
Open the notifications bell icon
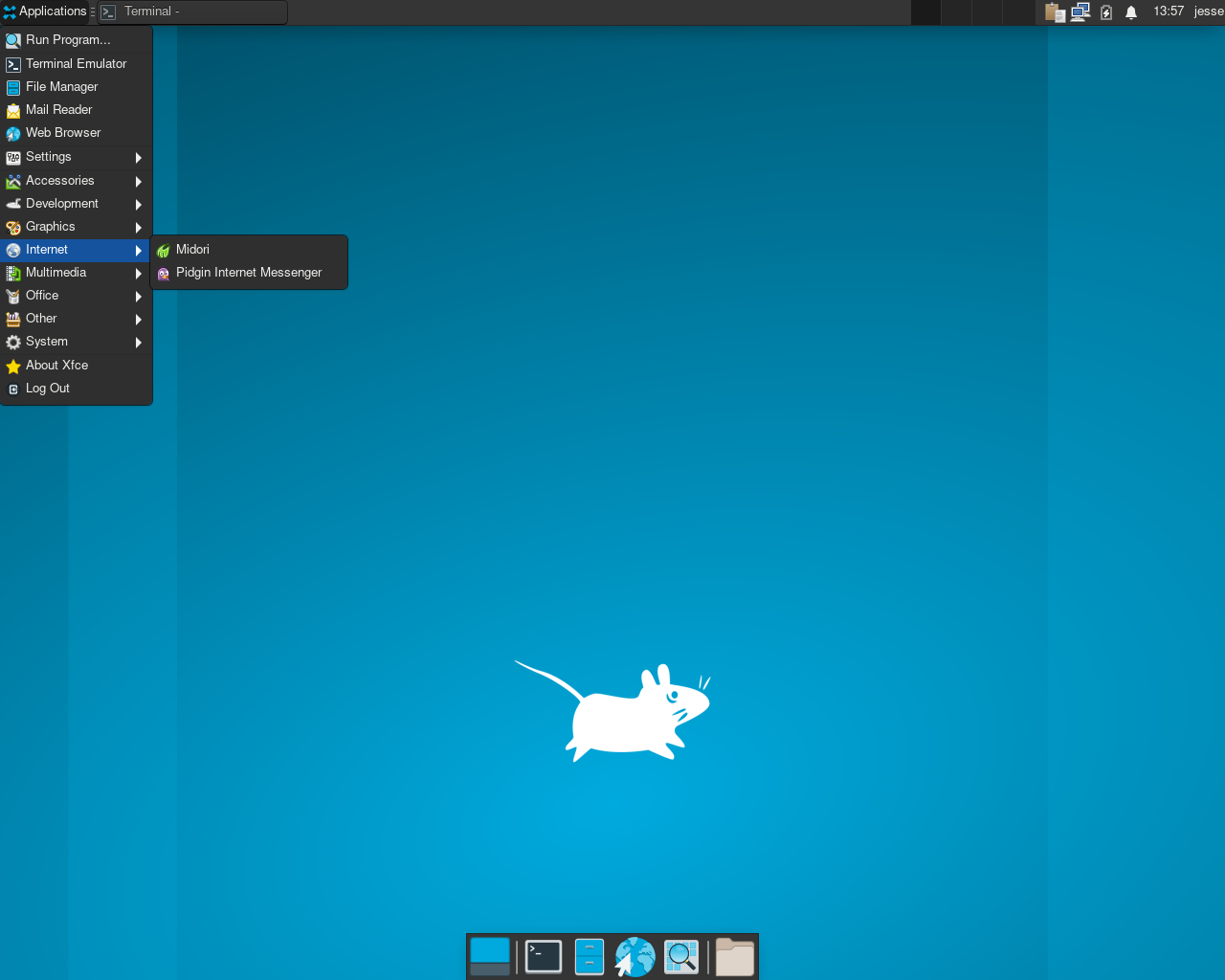[x=1131, y=12]
